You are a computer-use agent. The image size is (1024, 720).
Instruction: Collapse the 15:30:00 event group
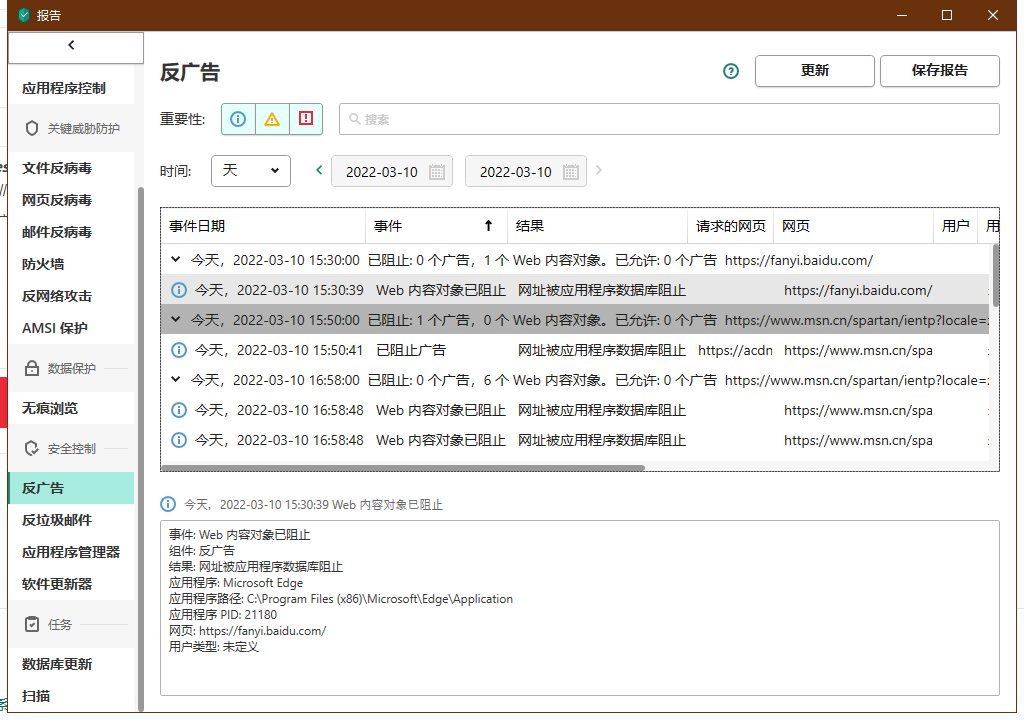[x=176, y=260]
